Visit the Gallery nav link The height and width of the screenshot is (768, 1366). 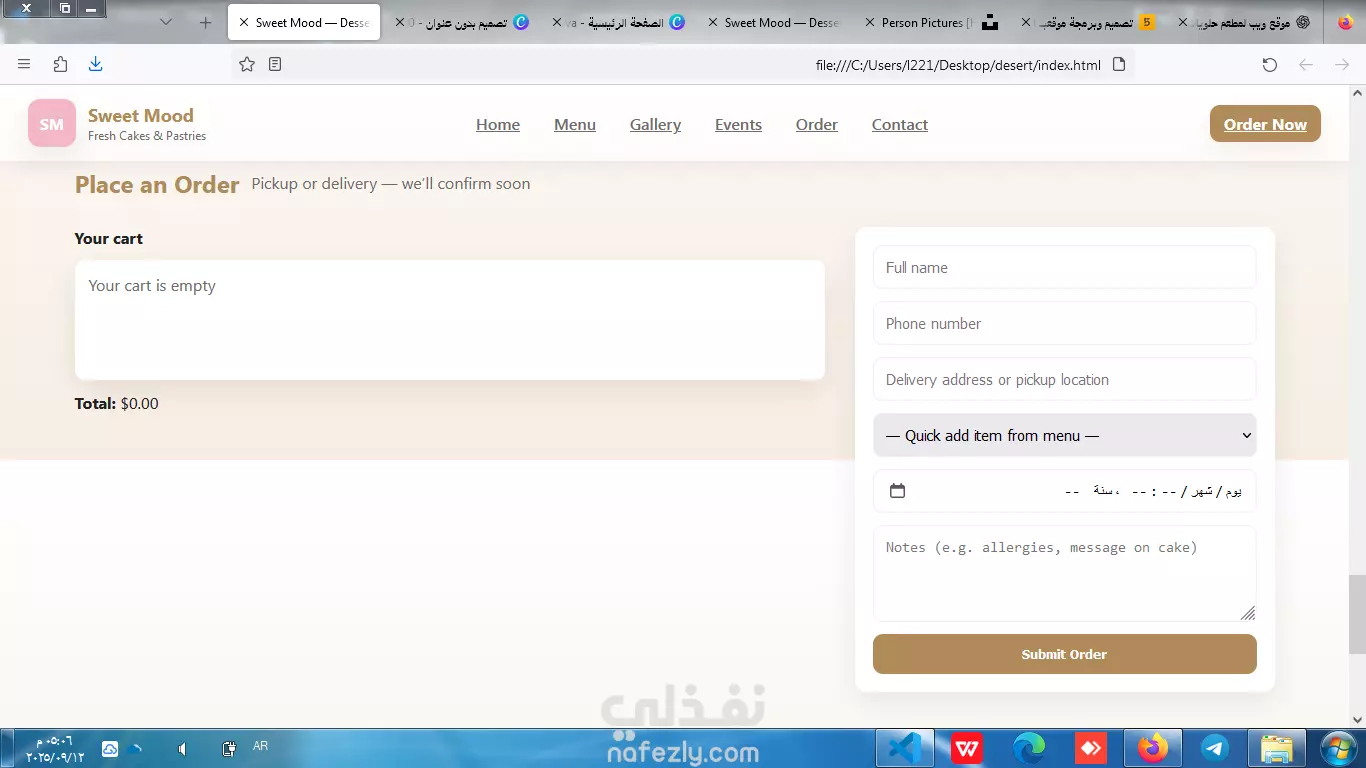tap(655, 125)
